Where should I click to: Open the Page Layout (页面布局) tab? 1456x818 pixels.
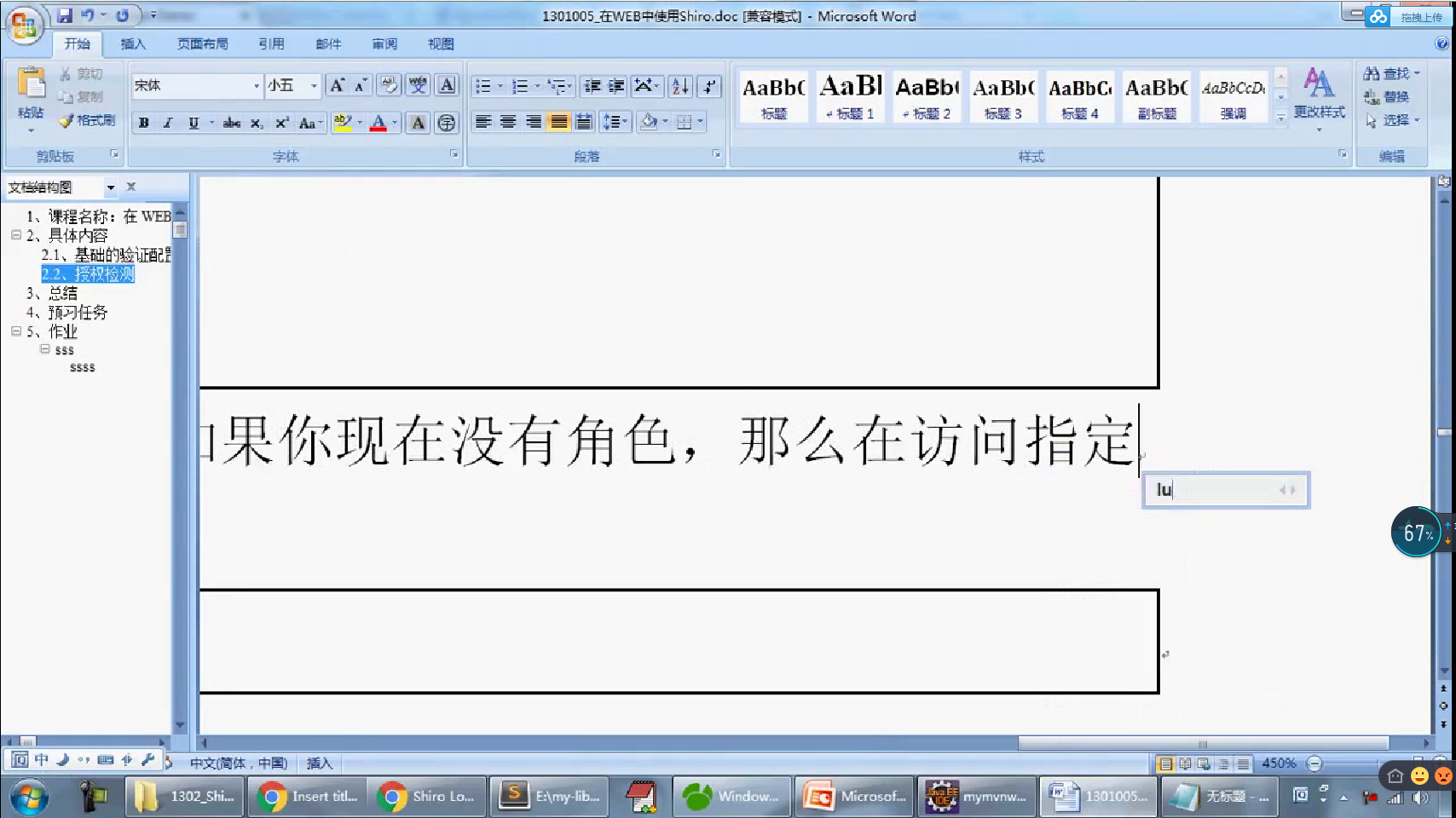[x=203, y=44]
